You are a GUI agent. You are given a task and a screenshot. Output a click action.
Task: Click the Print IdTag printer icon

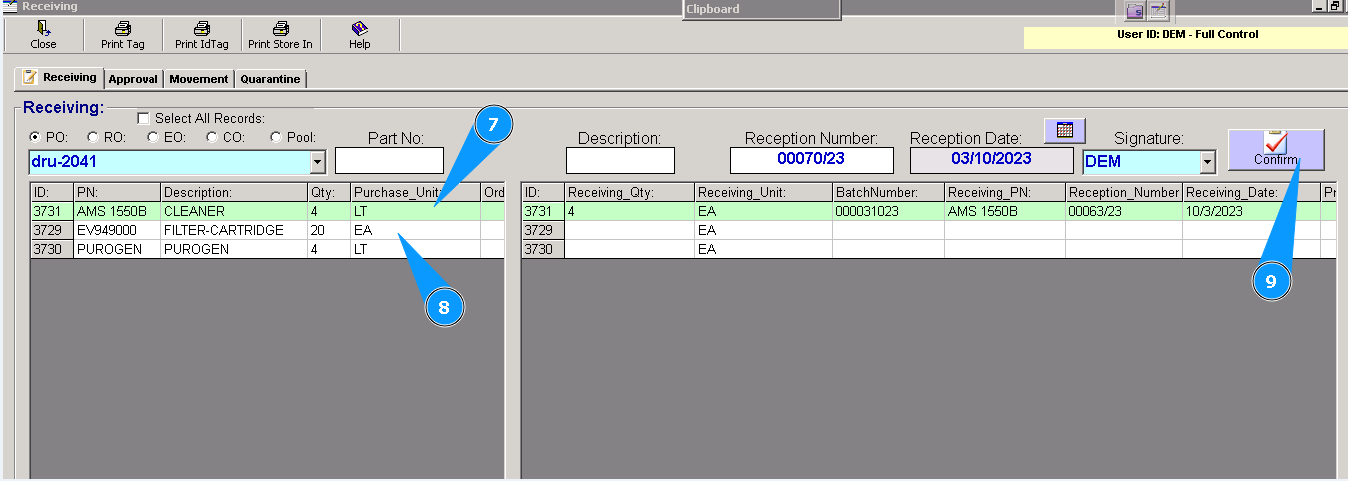click(x=201, y=28)
